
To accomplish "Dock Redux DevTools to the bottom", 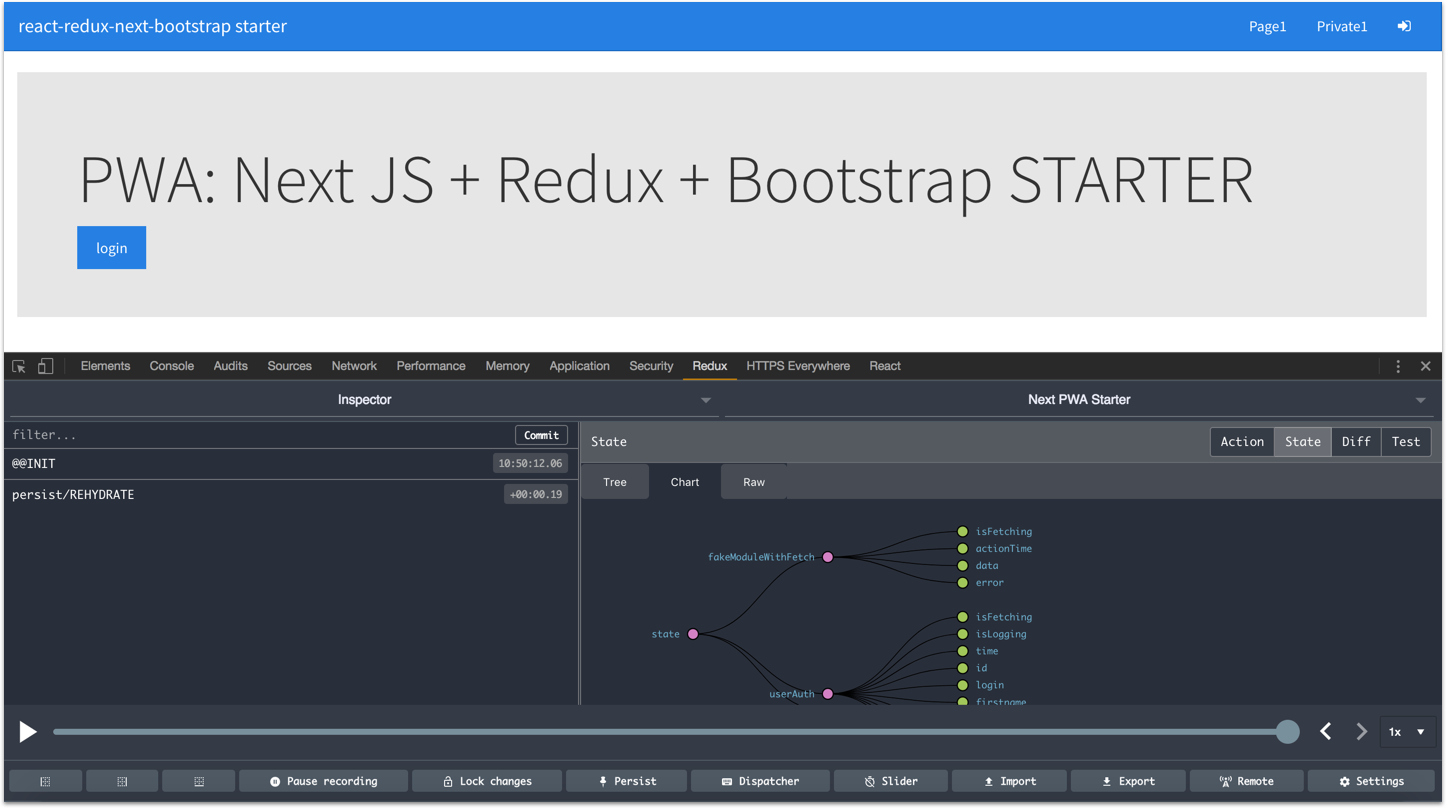I will (x=199, y=781).
